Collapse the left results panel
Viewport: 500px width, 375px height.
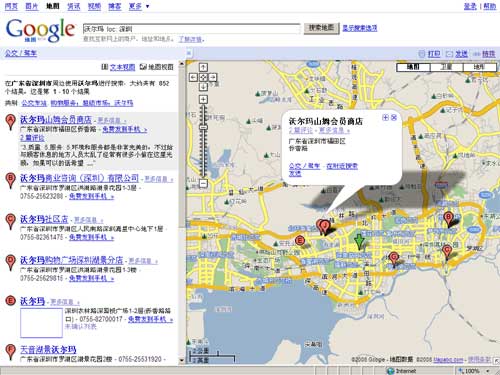[189, 53]
